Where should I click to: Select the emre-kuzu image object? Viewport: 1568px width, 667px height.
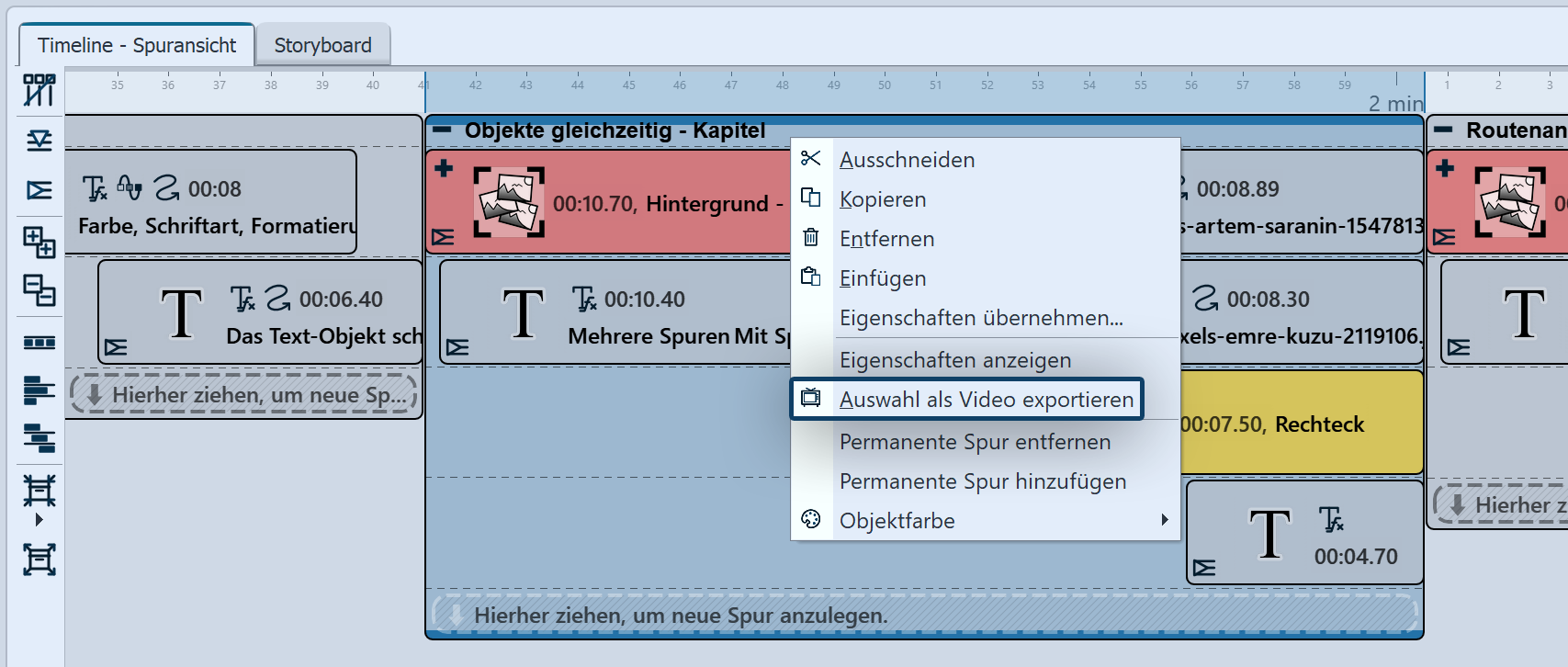tap(1302, 312)
